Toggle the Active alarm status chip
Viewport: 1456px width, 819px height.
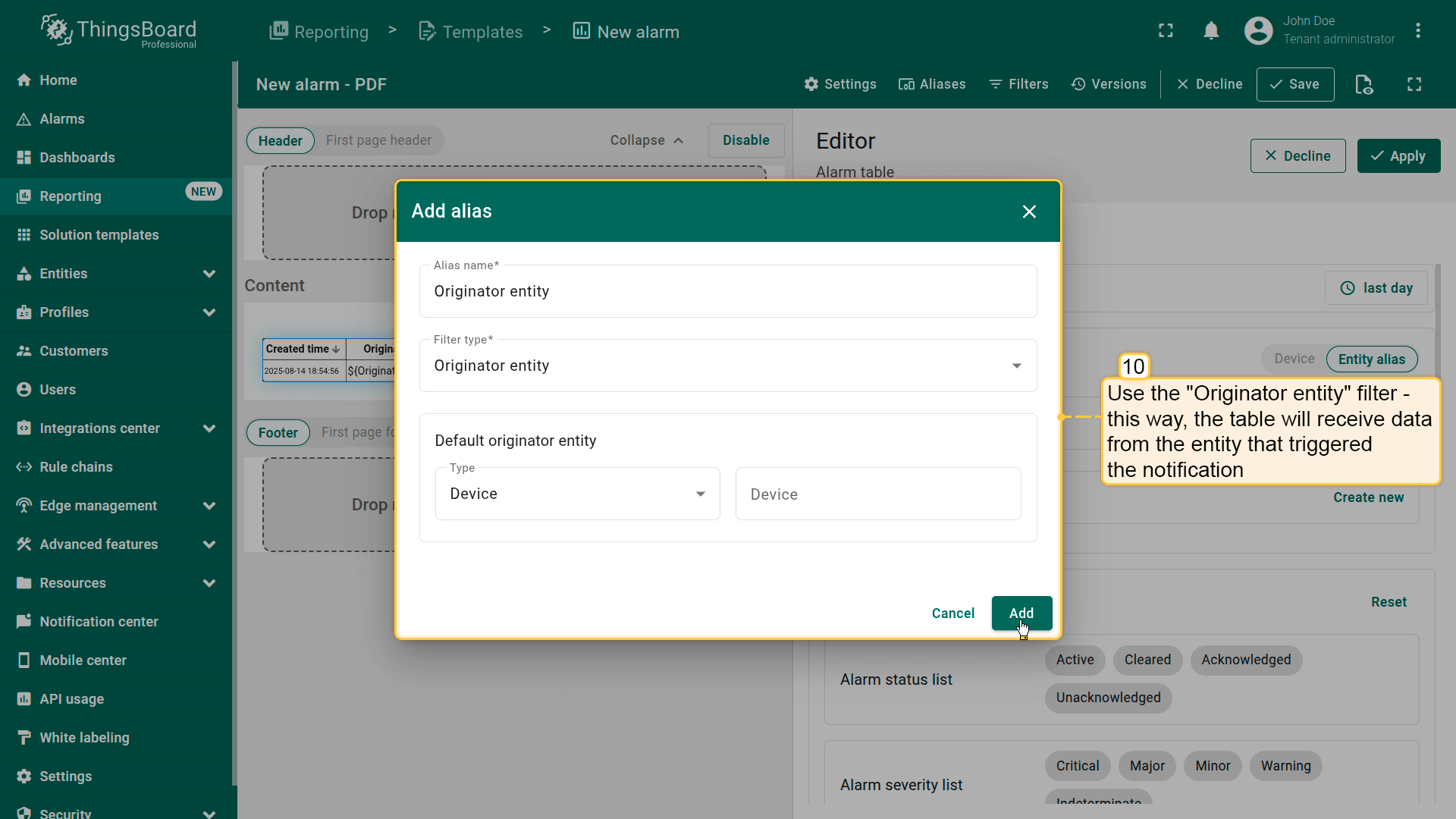coord(1075,660)
